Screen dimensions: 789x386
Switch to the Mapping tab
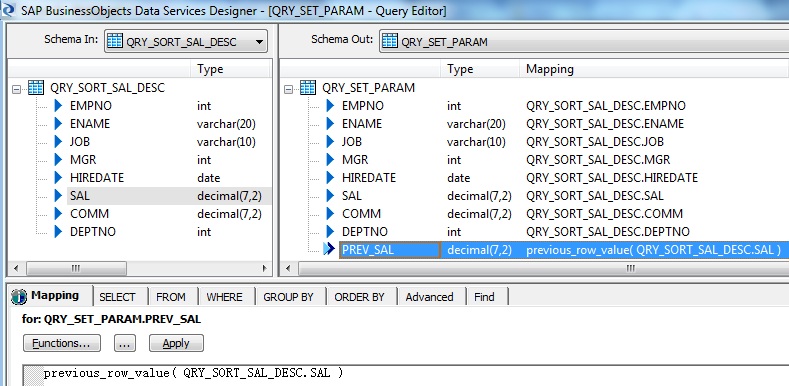pyautogui.click(x=51, y=296)
